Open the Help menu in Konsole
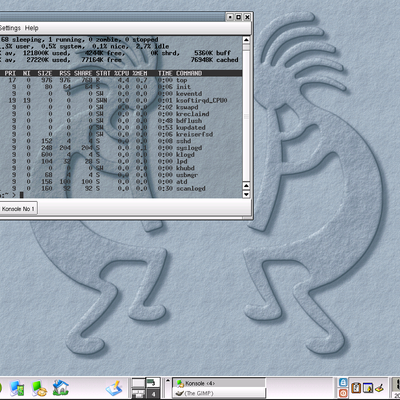The width and height of the screenshot is (400, 400). [x=32, y=28]
